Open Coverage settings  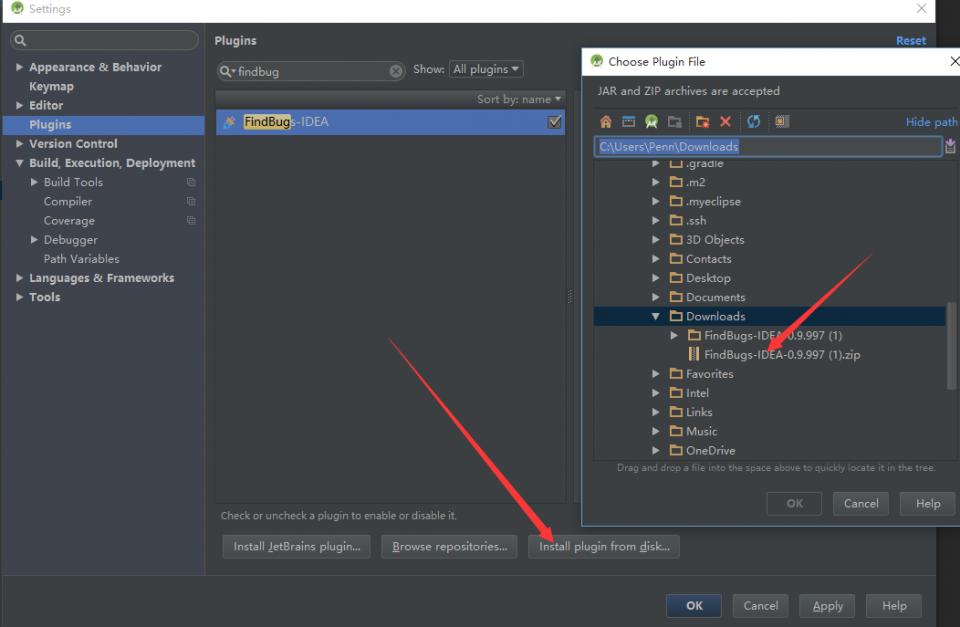pos(69,220)
